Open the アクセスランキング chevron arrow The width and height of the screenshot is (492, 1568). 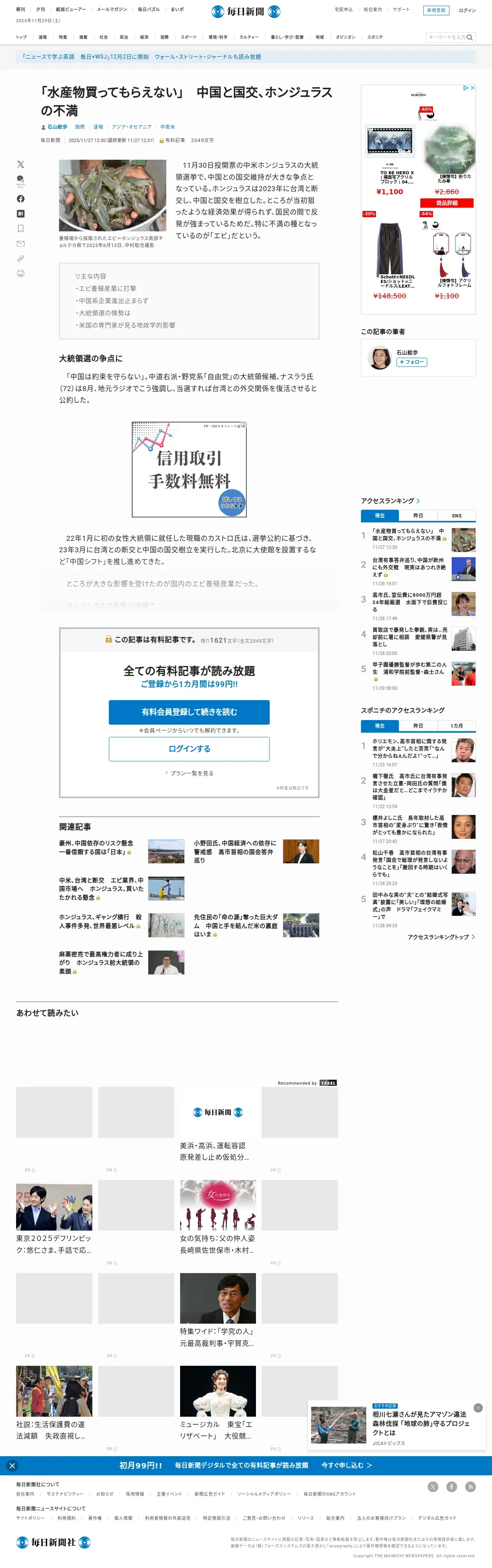[x=418, y=501]
